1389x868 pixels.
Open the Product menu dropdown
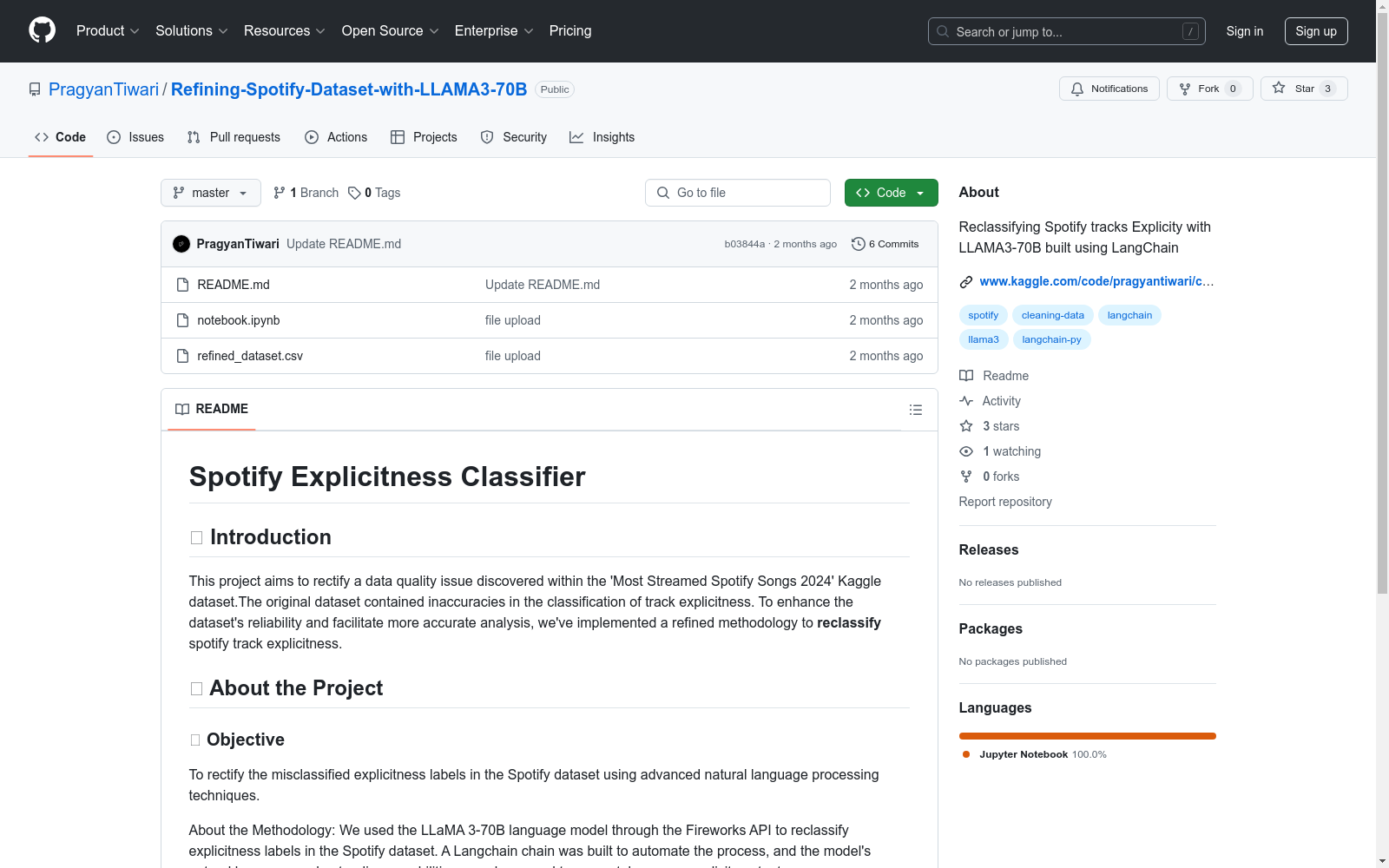pos(108,31)
